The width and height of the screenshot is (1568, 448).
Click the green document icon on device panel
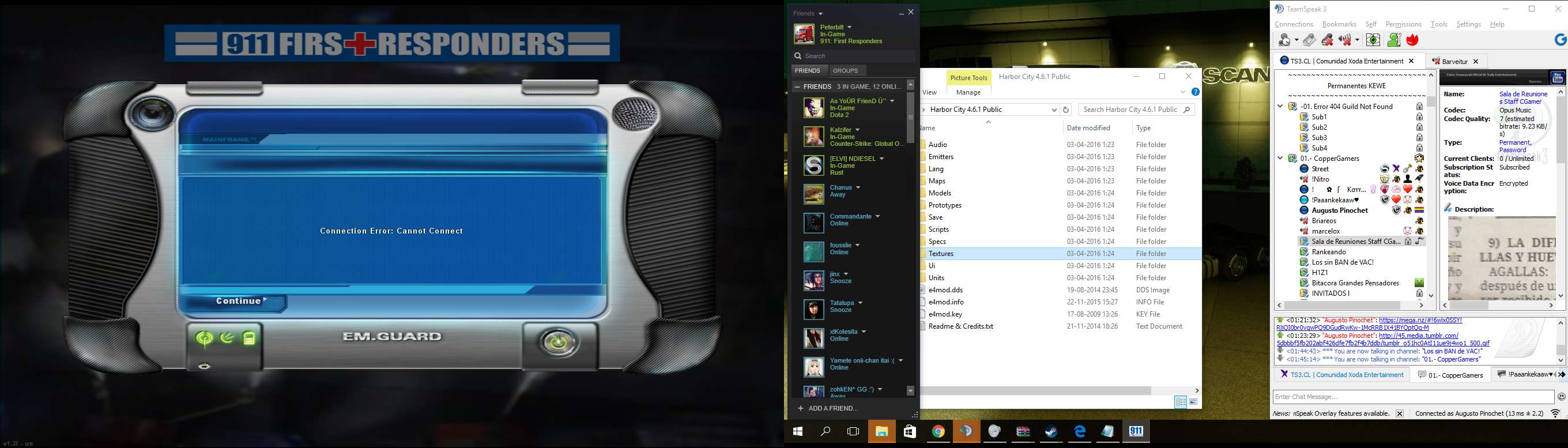(x=249, y=338)
